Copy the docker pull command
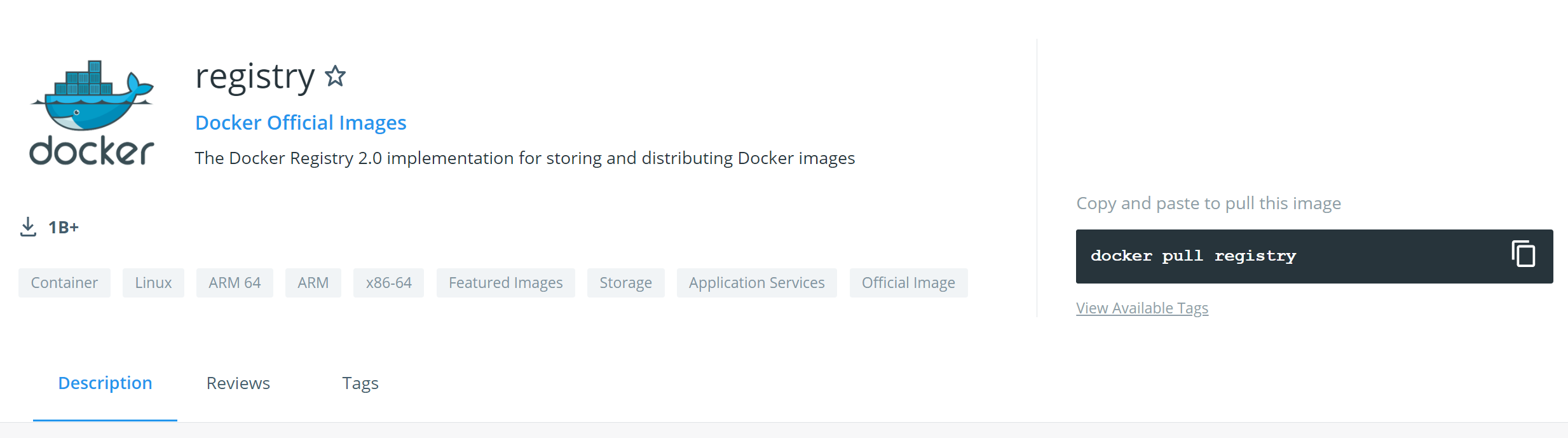 (x=1524, y=254)
